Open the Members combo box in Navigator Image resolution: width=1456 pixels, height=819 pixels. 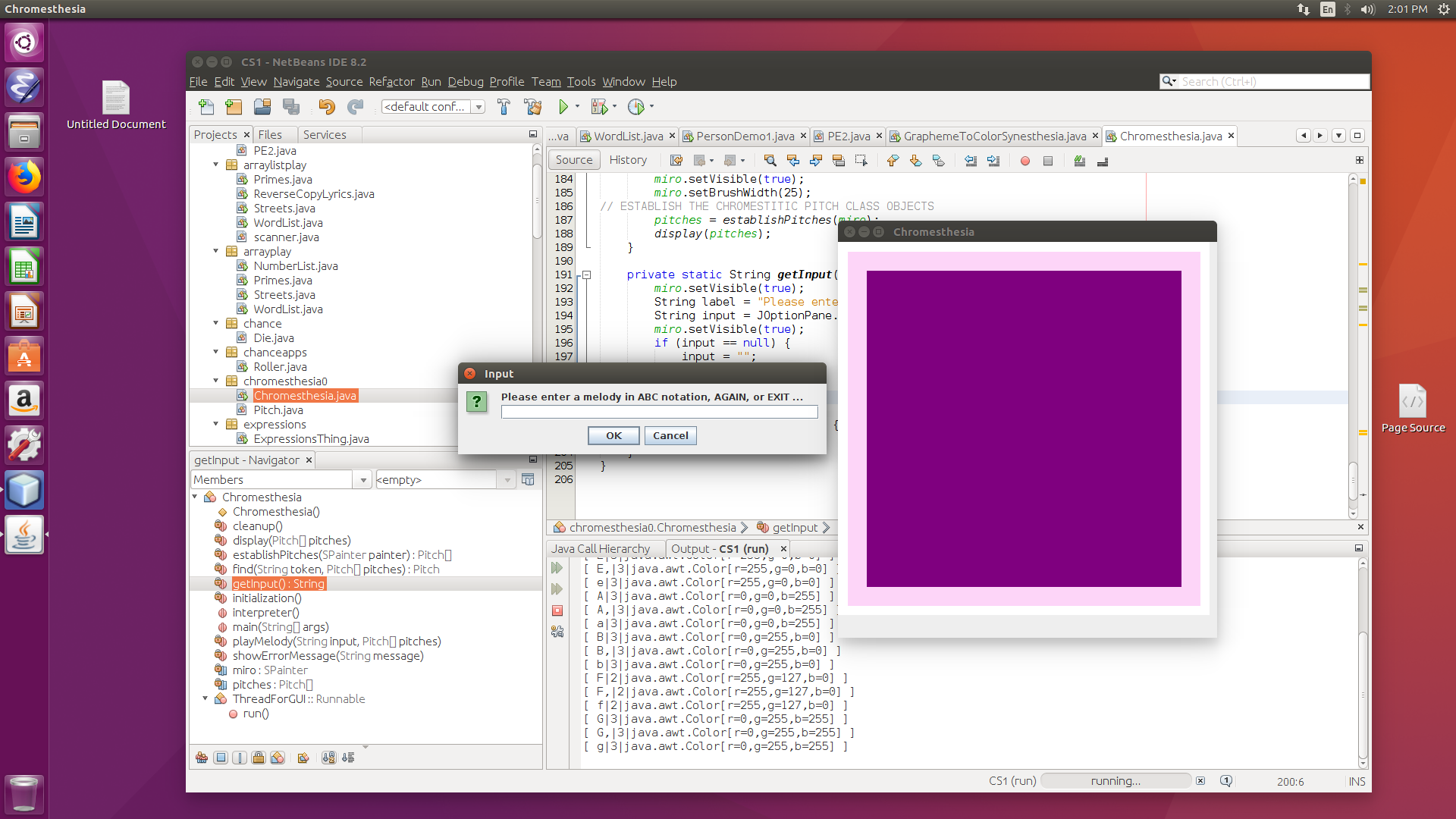[363, 480]
